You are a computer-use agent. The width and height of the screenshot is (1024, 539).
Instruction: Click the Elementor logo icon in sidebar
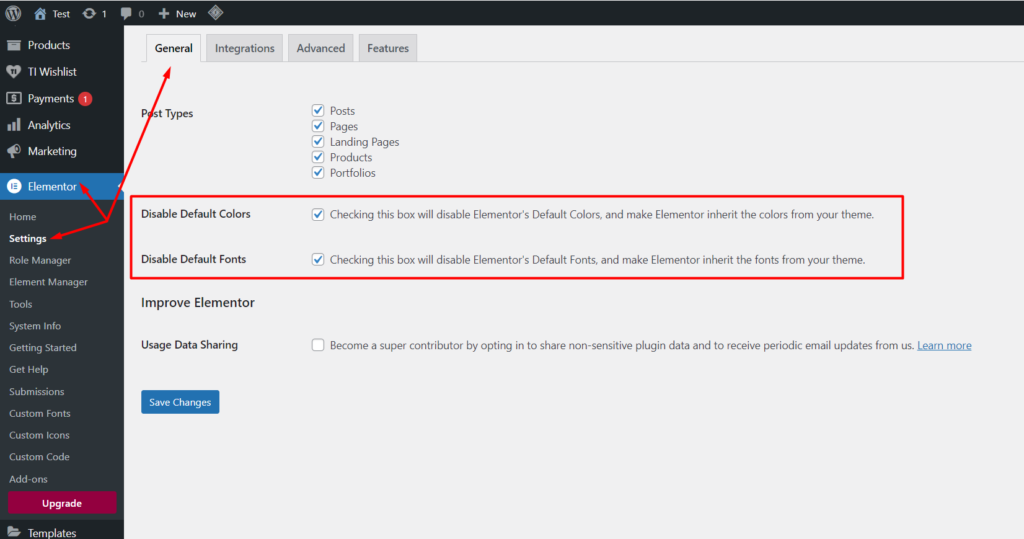(14, 186)
